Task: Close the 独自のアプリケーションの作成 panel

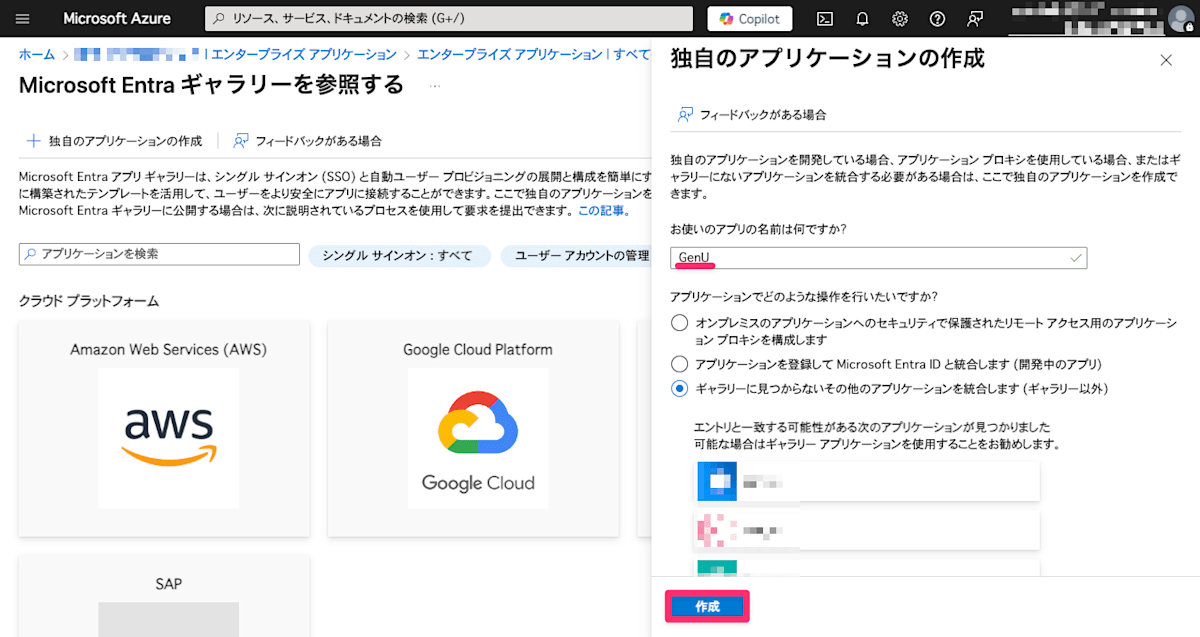Action: 1166,60
